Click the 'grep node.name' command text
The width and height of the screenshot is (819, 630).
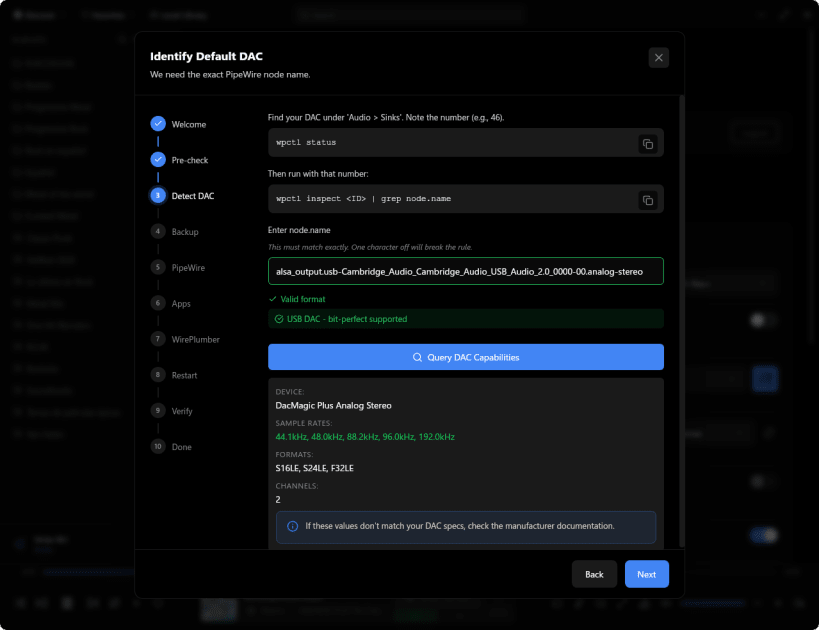point(416,199)
